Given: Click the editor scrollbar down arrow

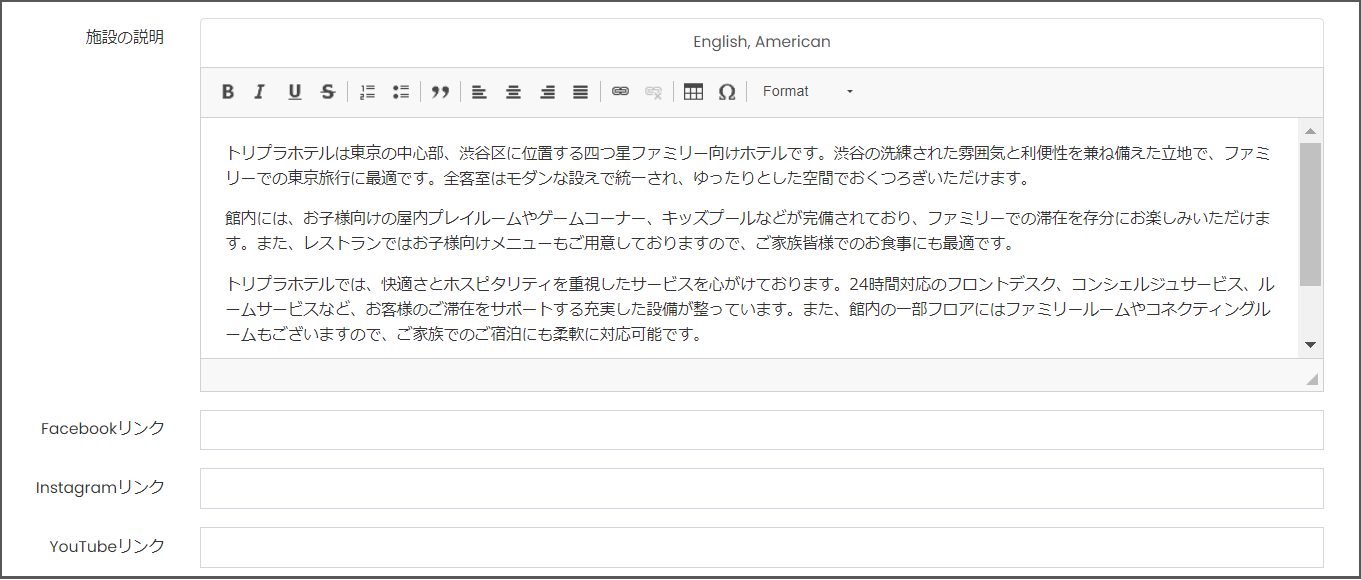Looking at the screenshot, I should coord(1310,345).
